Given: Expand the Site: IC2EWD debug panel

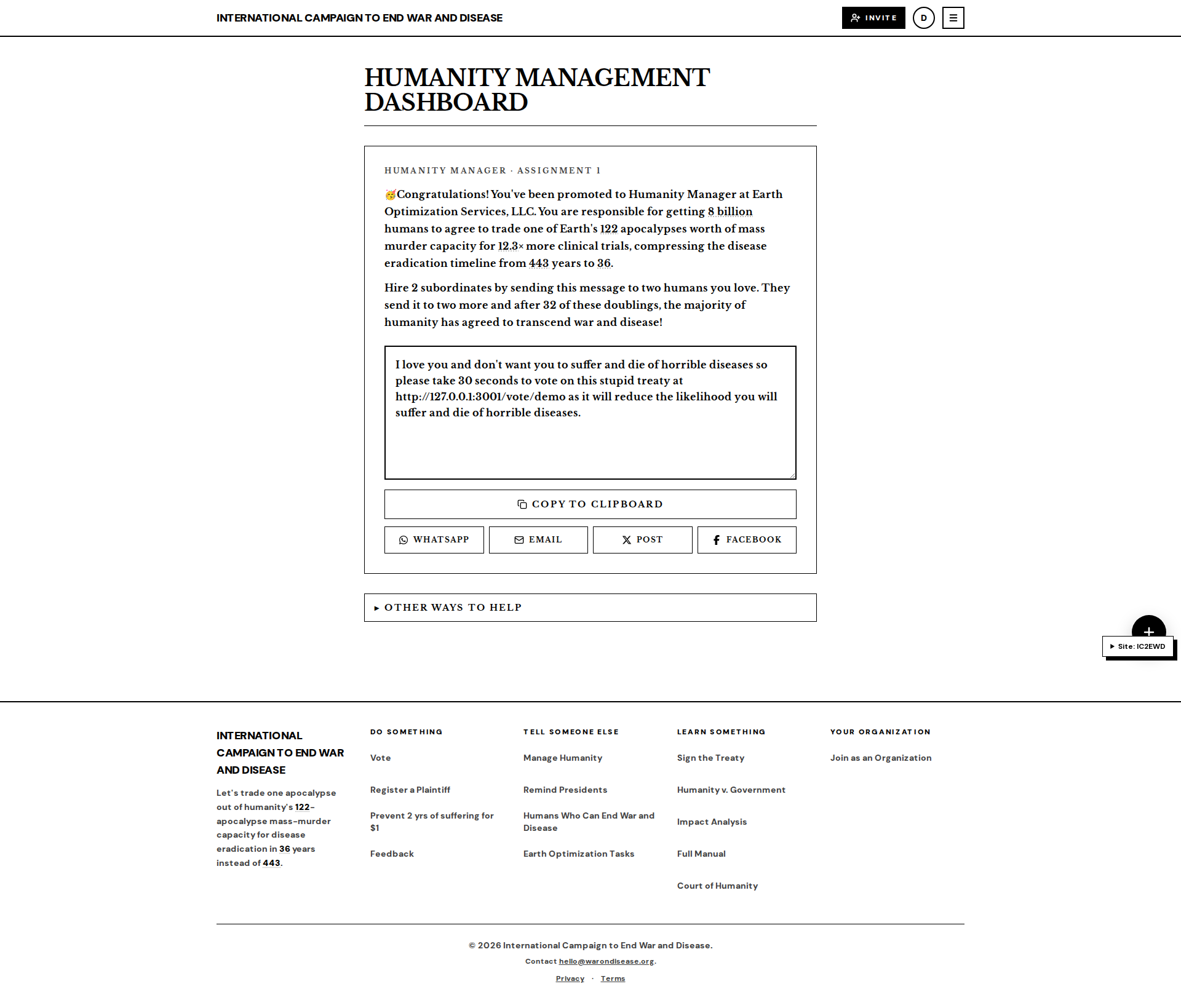Looking at the screenshot, I should 1137,646.
